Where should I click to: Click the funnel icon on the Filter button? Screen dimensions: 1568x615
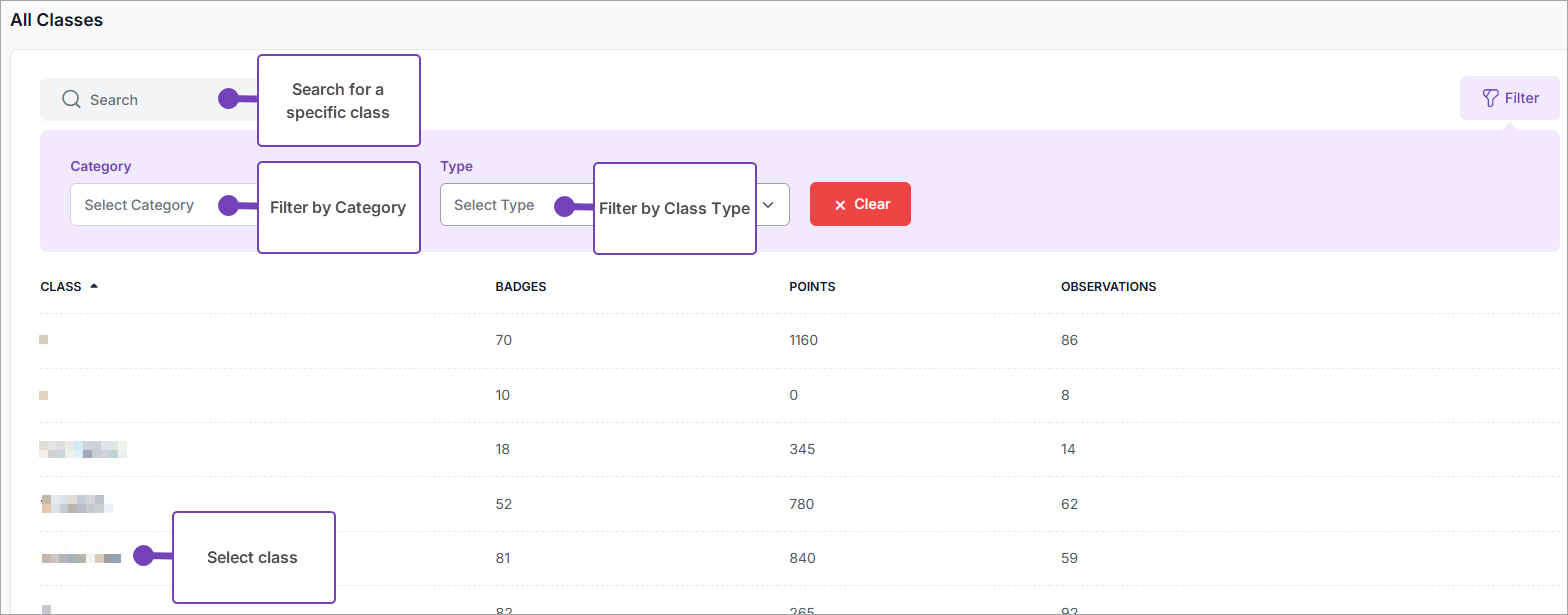pos(1490,98)
